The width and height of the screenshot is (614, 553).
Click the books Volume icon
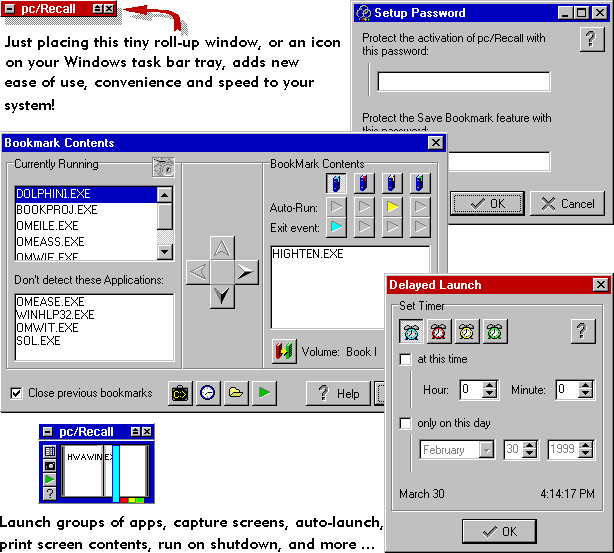tap(284, 351)
